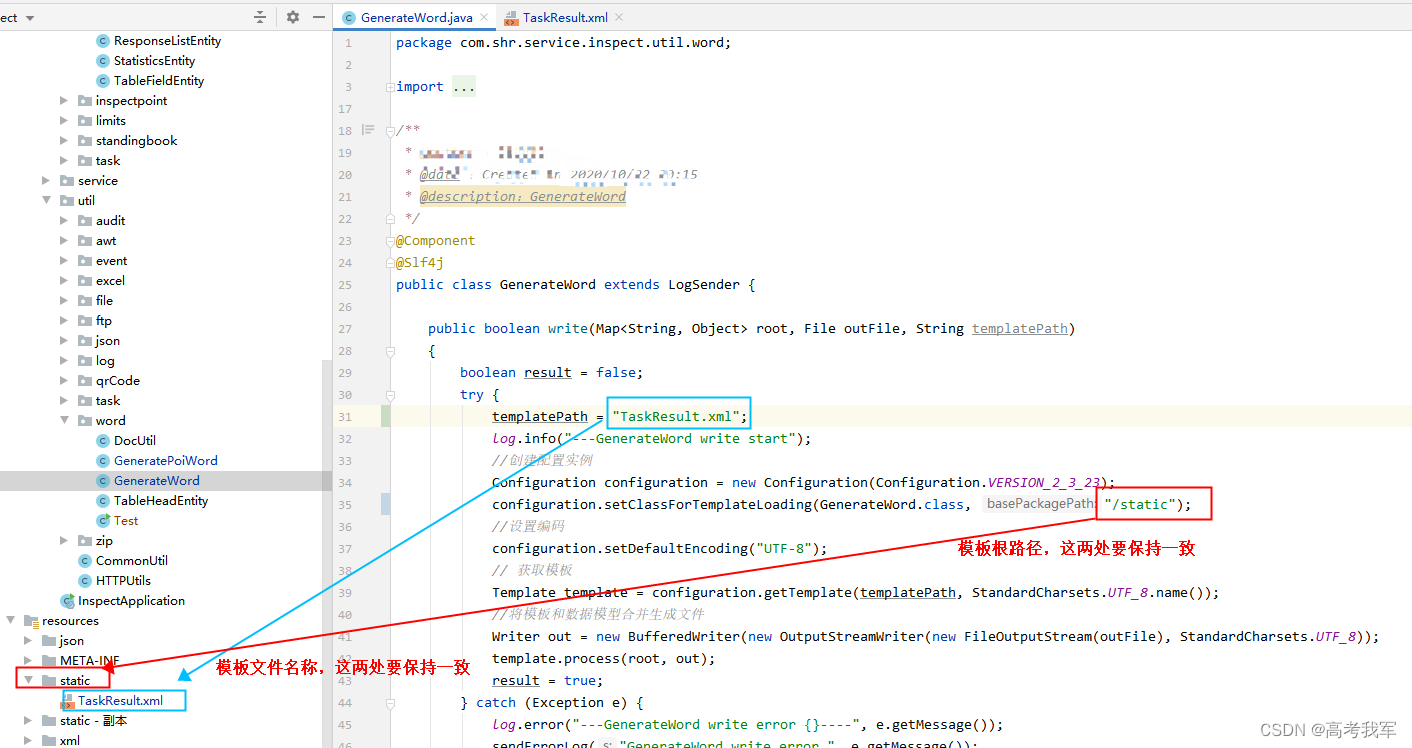
Task: Open the Project panel settings gear icon
Action: pyautogui.click(x=291, y=16)
